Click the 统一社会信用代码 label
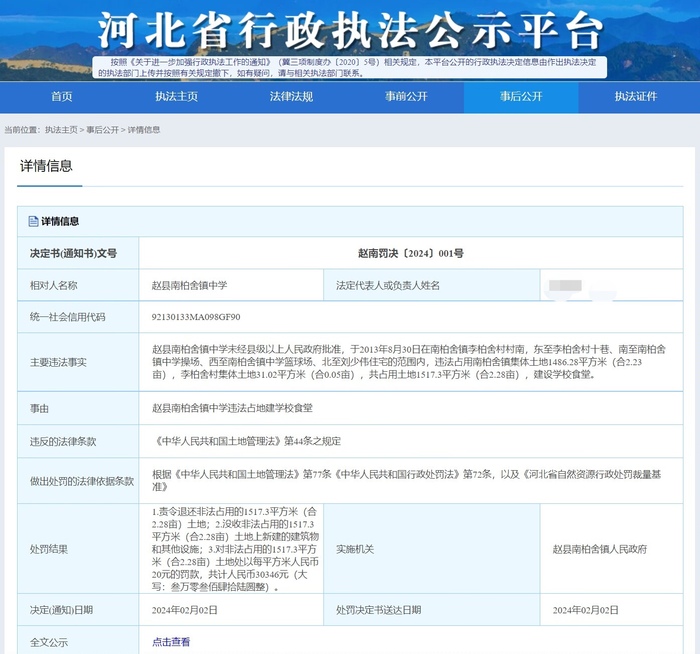The height and width of the screenshot is (654, 700). pos(67,317)
